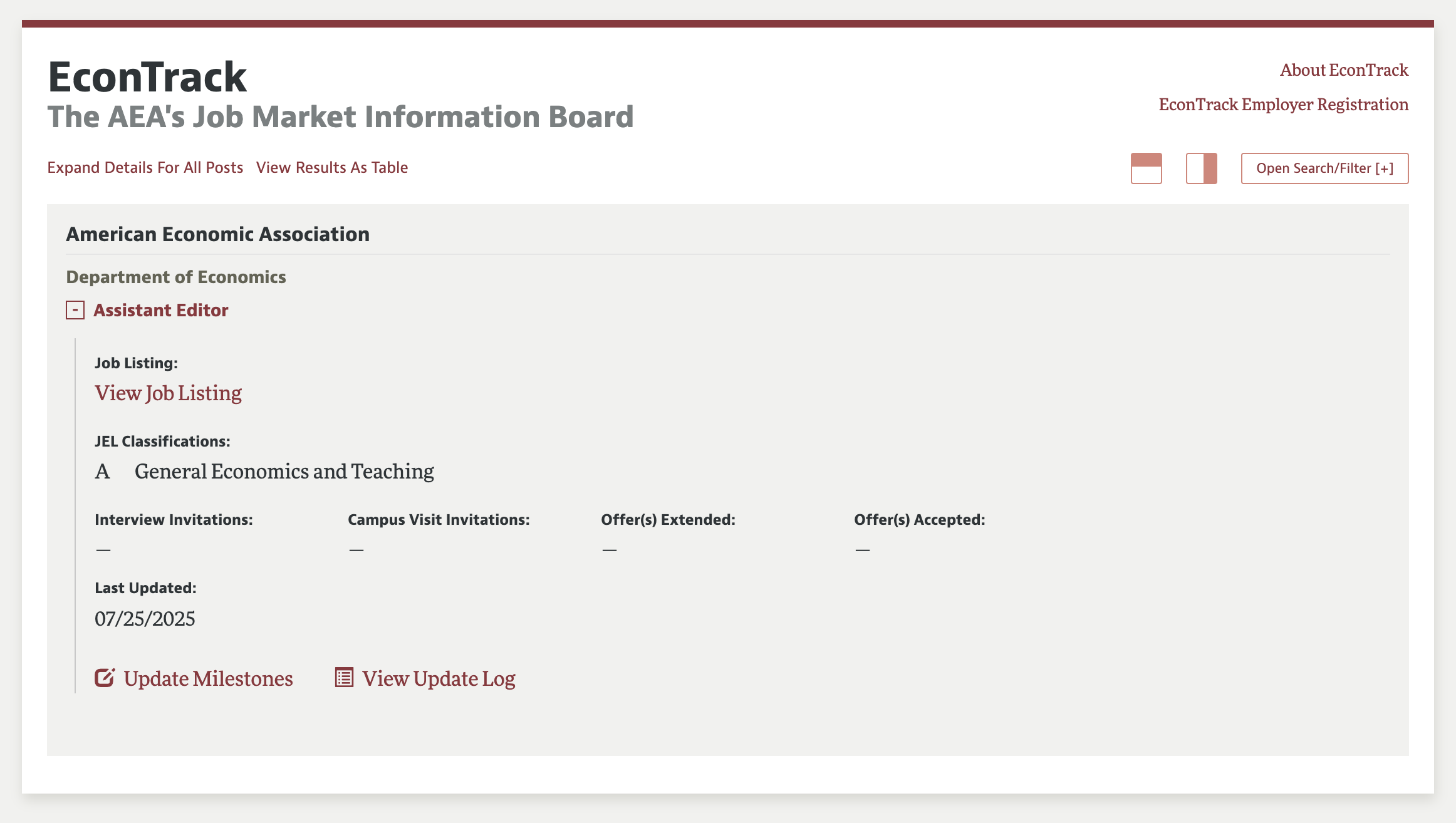
Task: Click the General Economics and Teaching classification
Action: click(x=284, y=471)
